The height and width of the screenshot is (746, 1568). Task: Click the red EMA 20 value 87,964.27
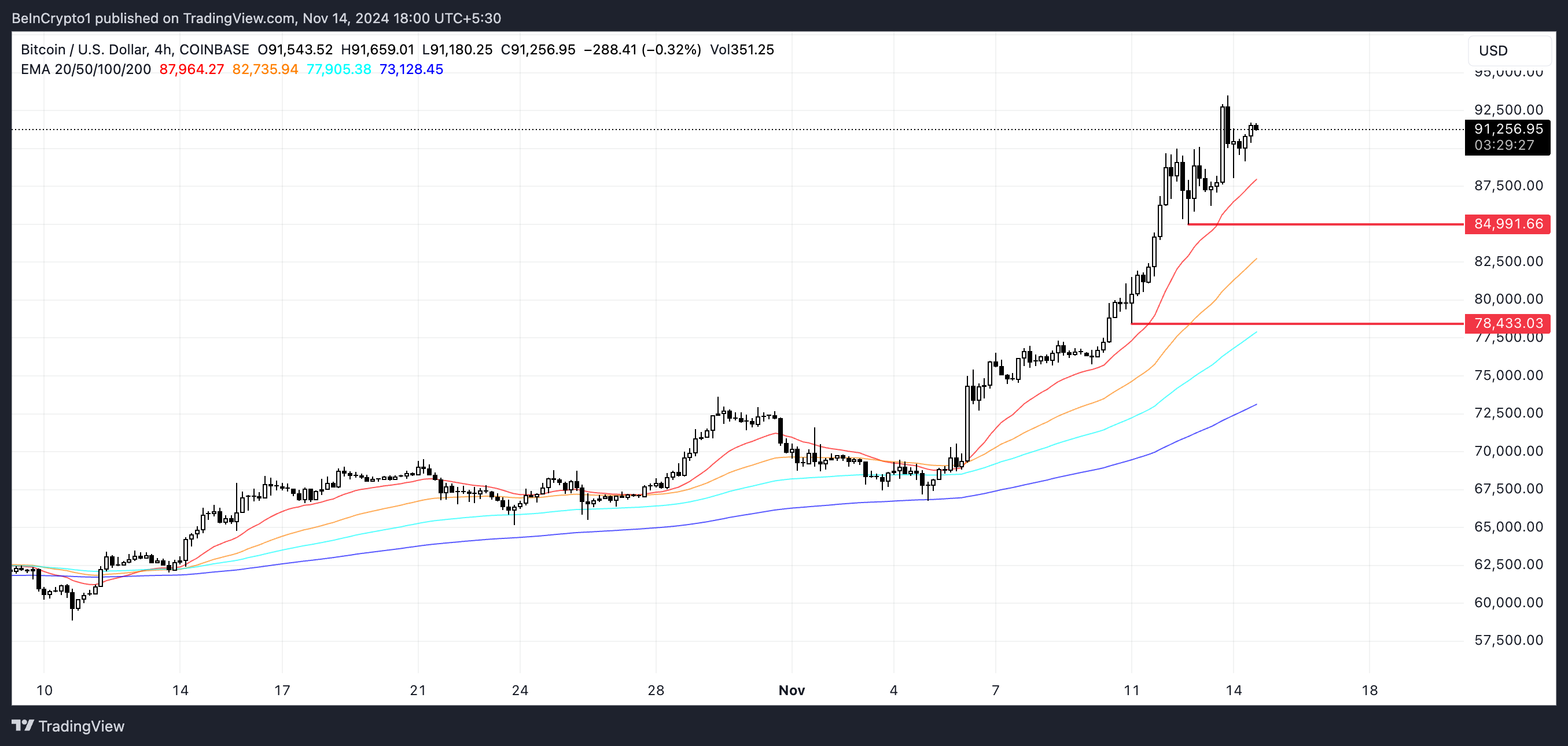(192, 69)
